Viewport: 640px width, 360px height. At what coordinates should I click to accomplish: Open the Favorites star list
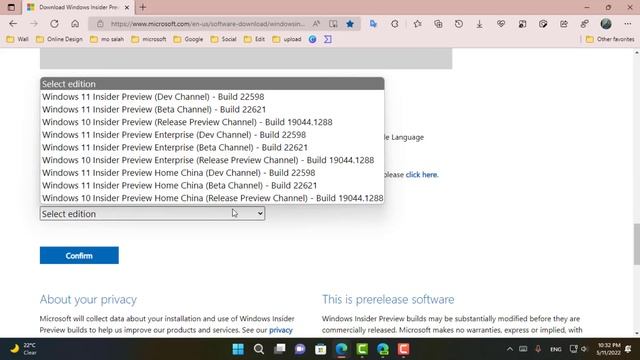[417, 24]
